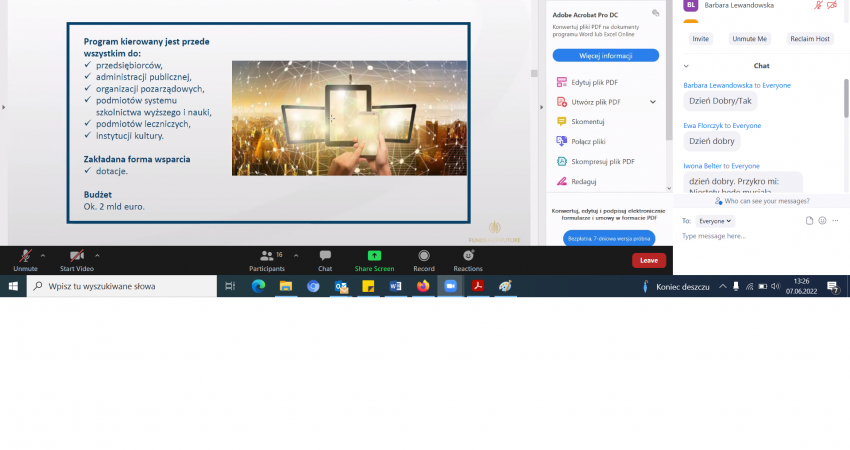Open volume control in system tray
The image size is (850, 450).
click(776, 286)
